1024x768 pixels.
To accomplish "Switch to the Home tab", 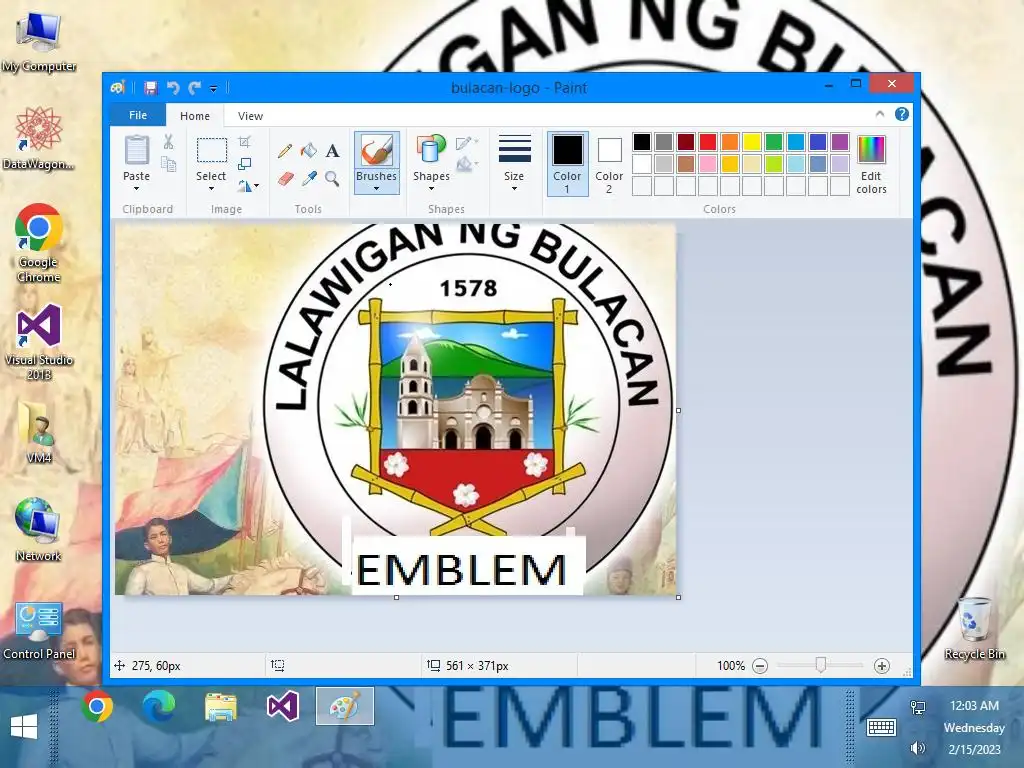I will click(195, 116).
